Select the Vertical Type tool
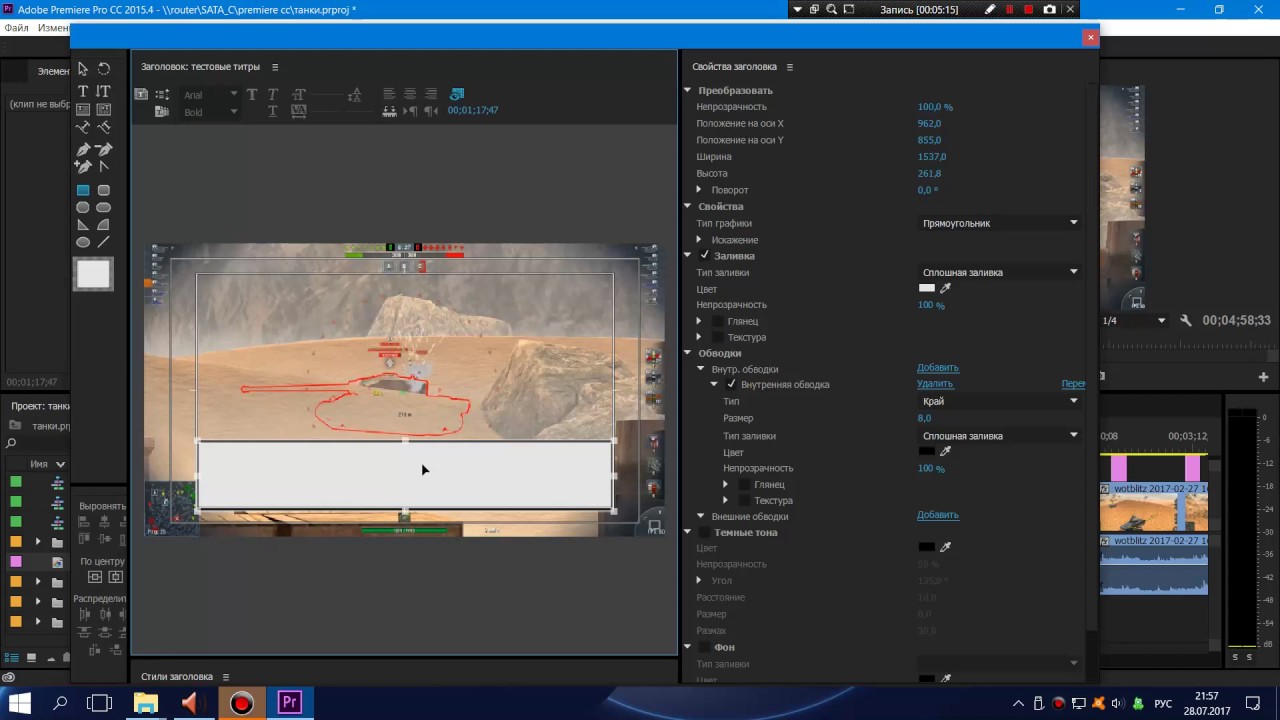 click(103, 91)
